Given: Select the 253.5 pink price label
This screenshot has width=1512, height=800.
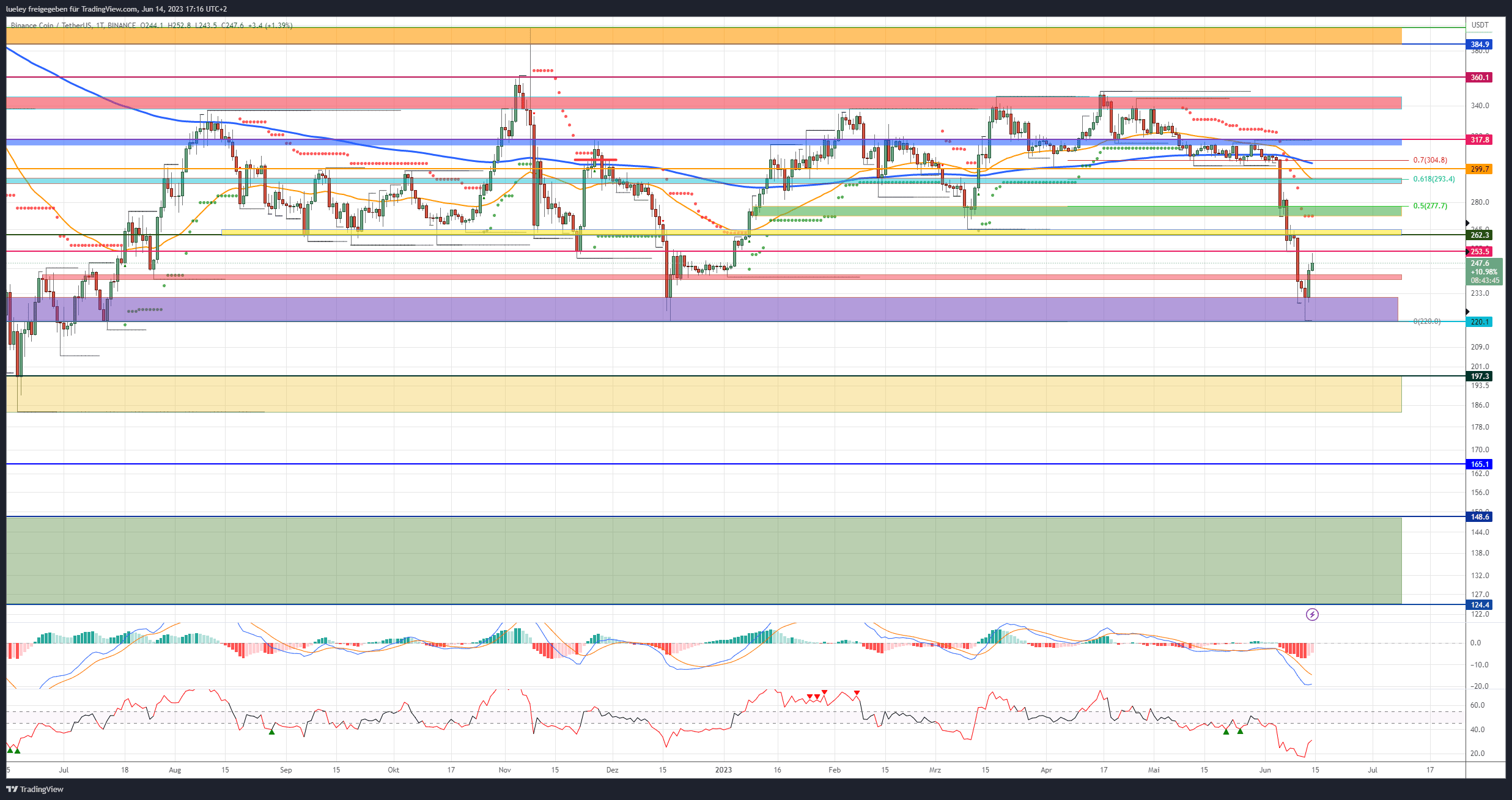Looking at the screenshot, I should pyautogui.click(x=1480, y=252).
